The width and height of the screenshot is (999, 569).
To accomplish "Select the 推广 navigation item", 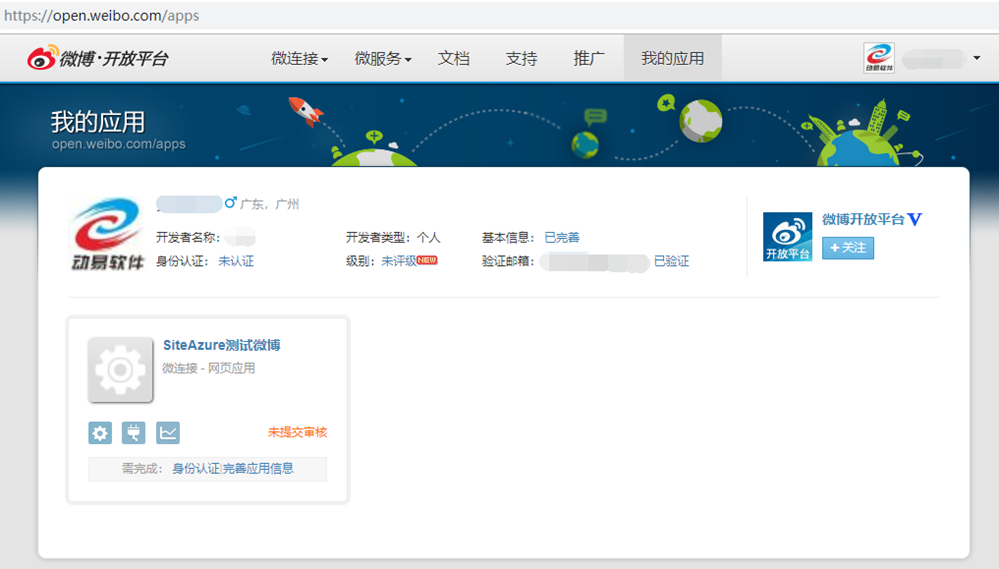I will point(589,58).
